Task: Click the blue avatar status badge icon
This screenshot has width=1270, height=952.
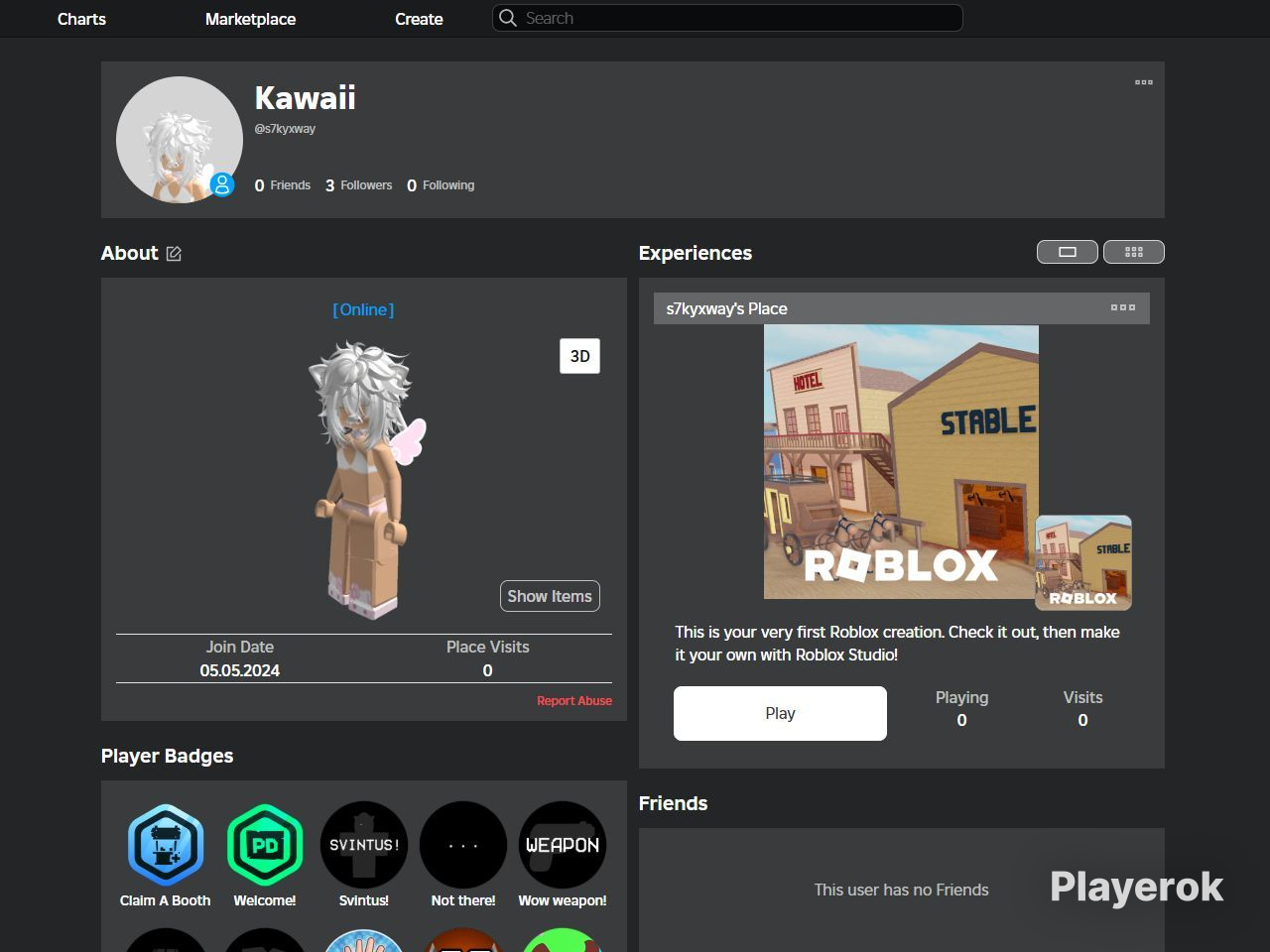Action: (x=222, y=184)
